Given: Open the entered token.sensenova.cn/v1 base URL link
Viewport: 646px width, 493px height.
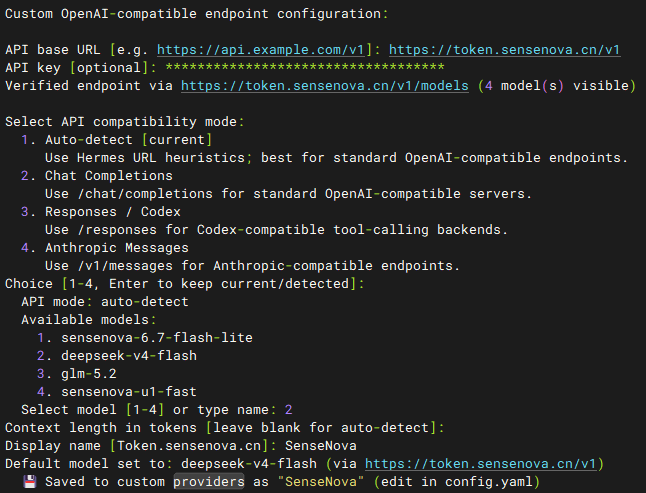Looking at the screenshot, I should point(505,50).
